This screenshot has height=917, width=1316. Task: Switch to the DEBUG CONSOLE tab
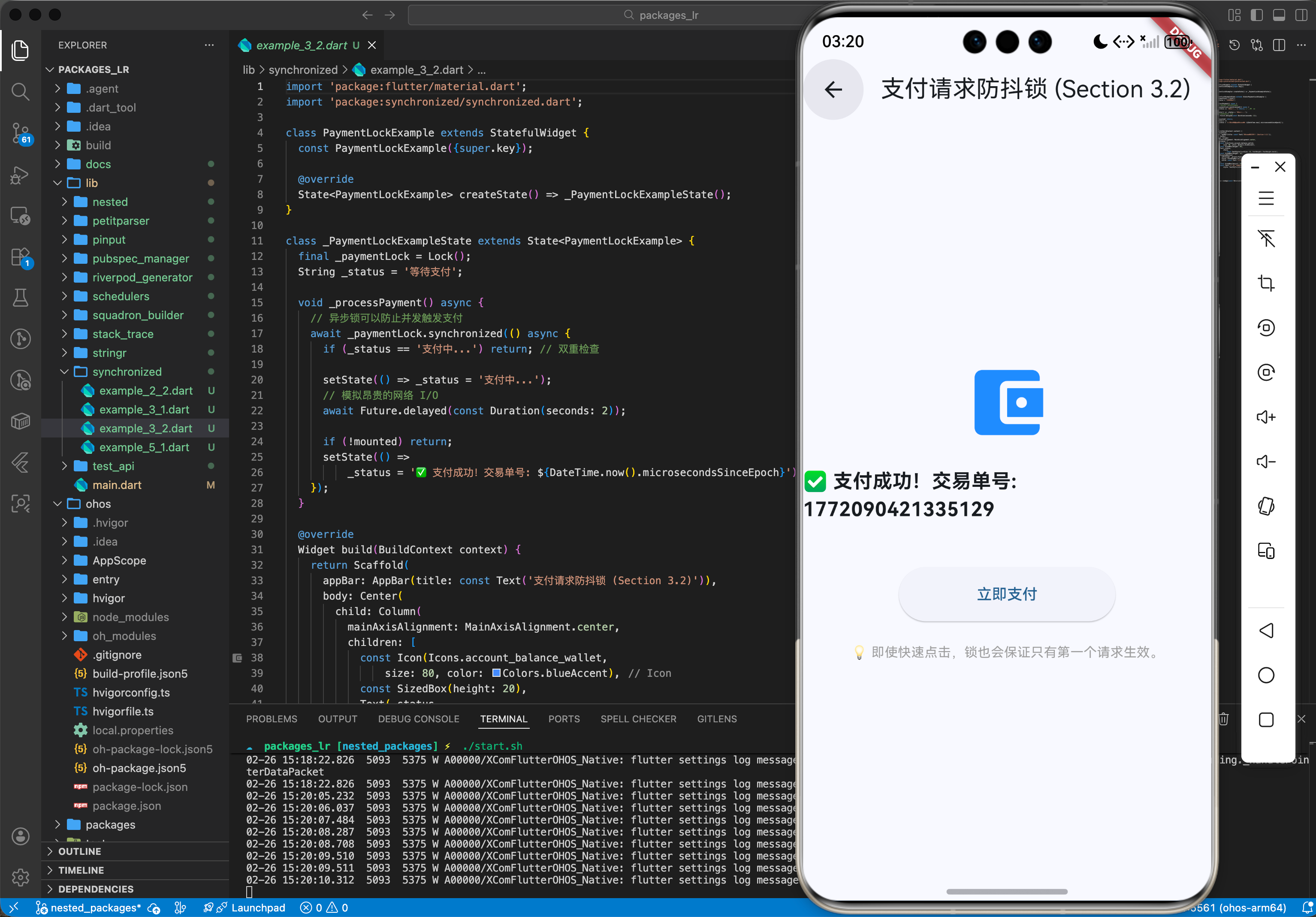pyautogui.click(x=418, y=719)
